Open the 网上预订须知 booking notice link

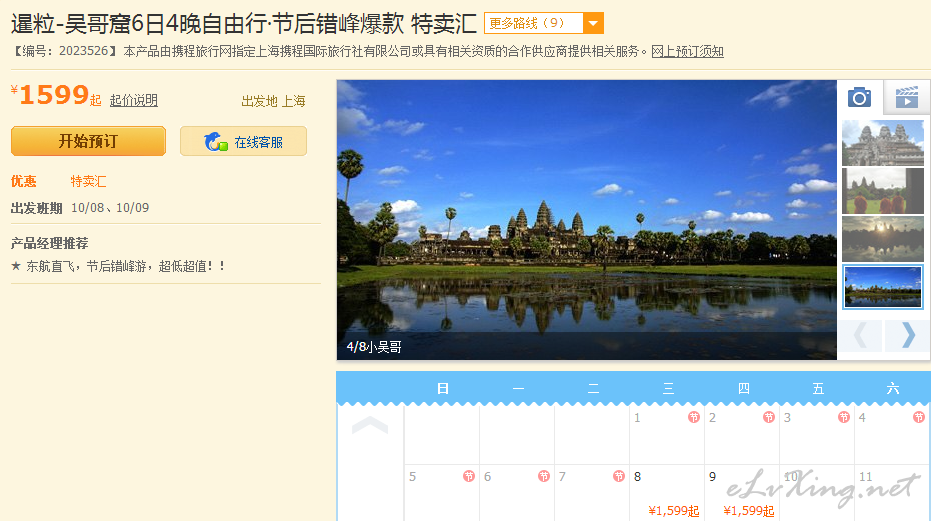tap(687, 52)
